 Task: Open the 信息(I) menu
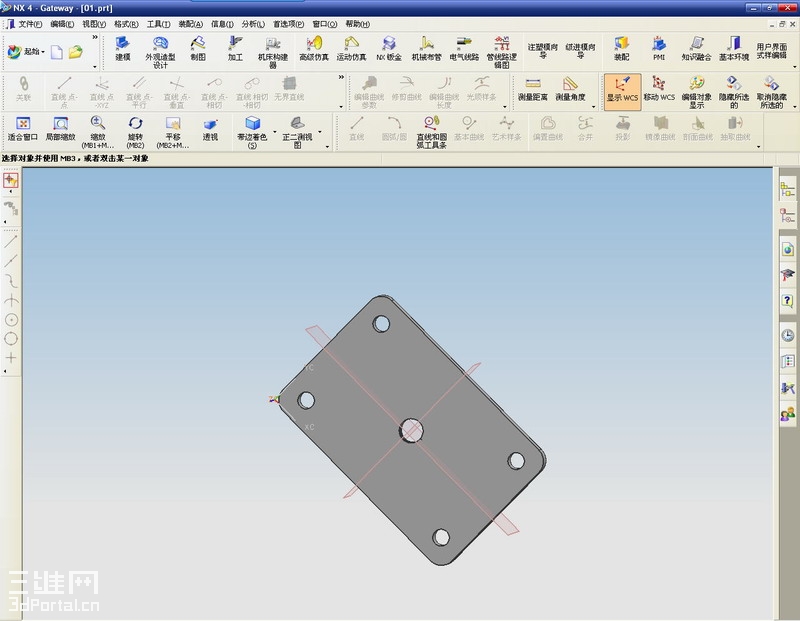coord(222,24)
